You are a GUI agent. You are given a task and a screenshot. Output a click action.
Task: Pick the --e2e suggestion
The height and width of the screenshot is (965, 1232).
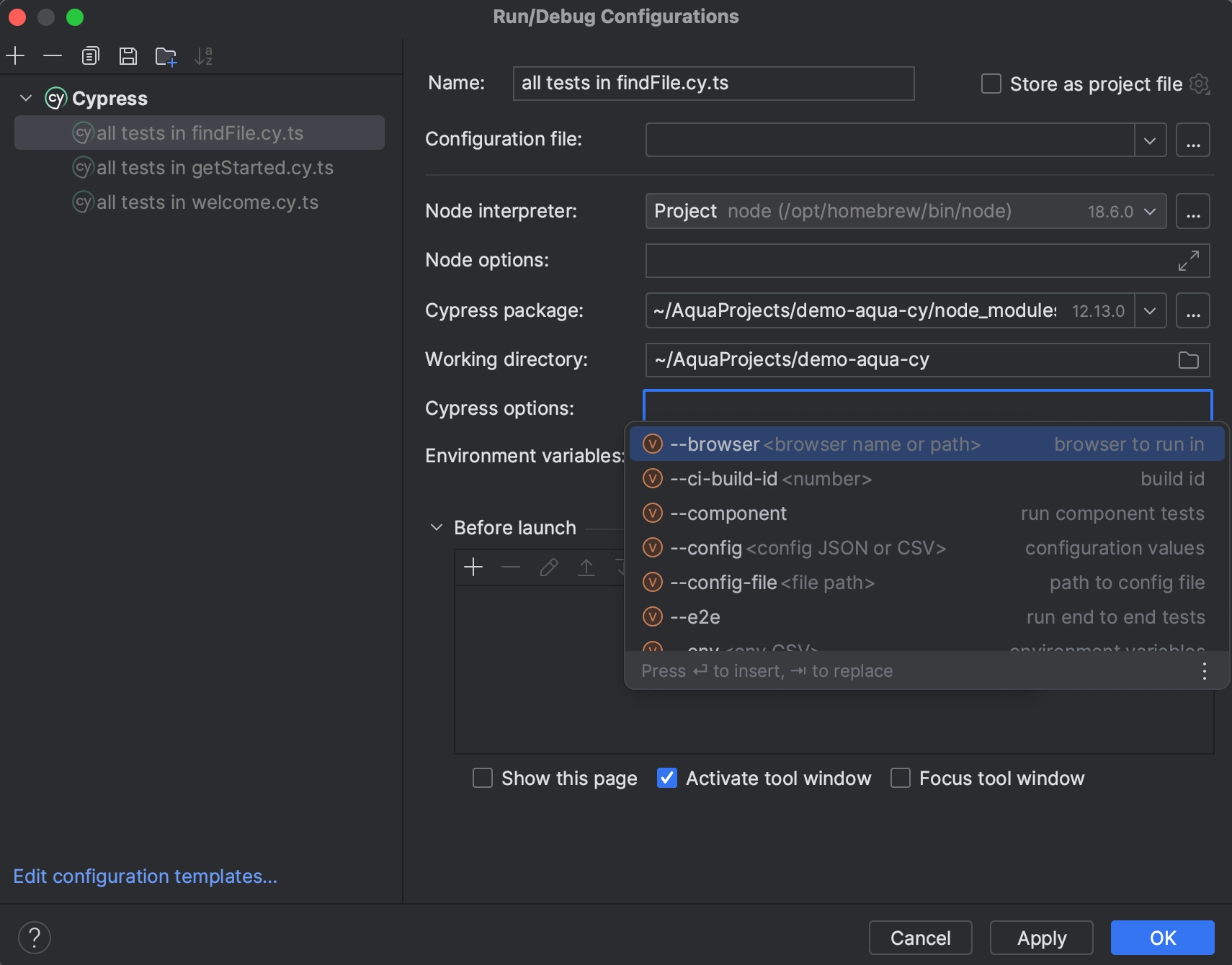[927, 617]
